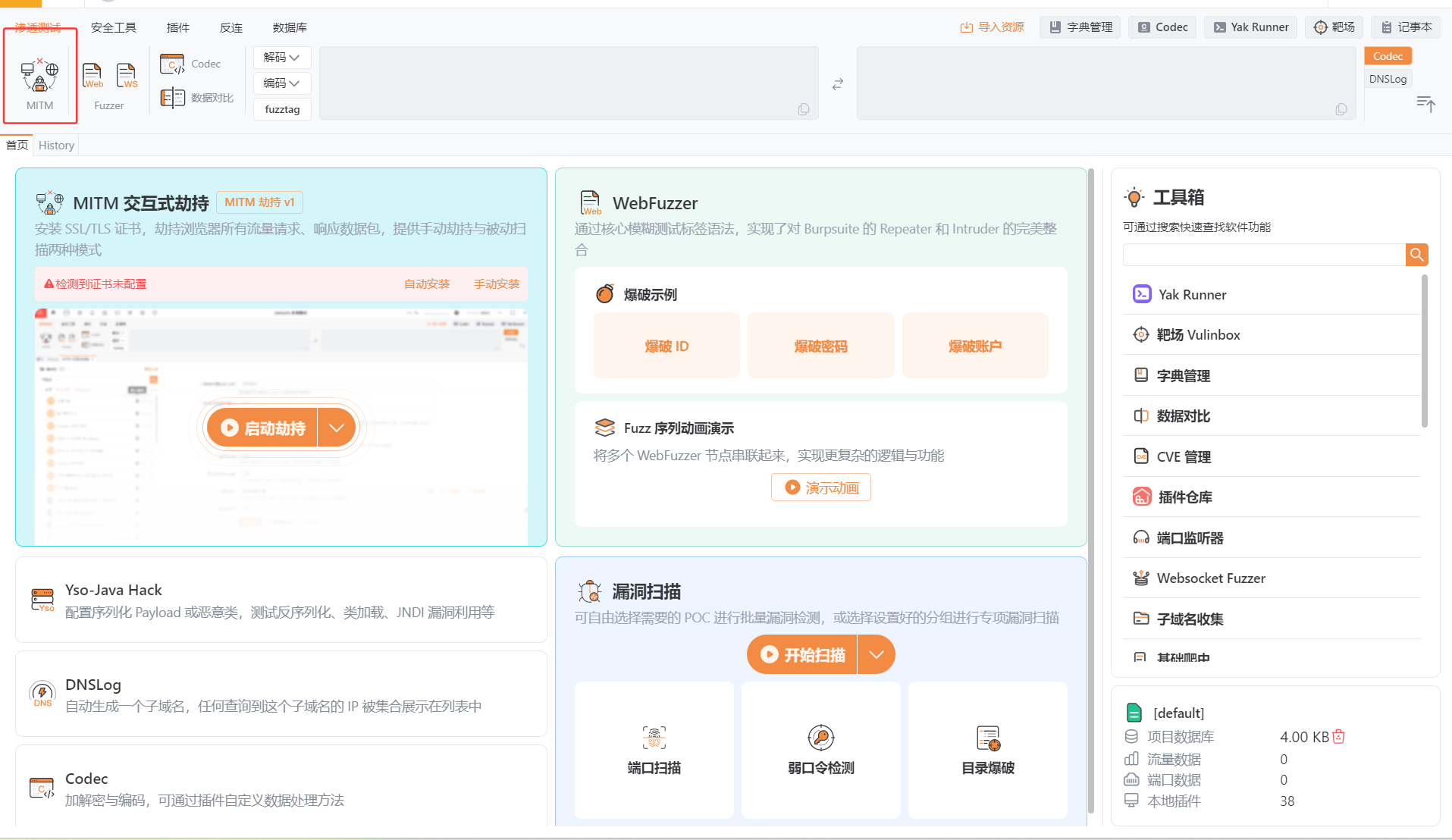Screen dimensions: 1452x840
Task: Open the 插件 menu
Action: click(178, 27)
